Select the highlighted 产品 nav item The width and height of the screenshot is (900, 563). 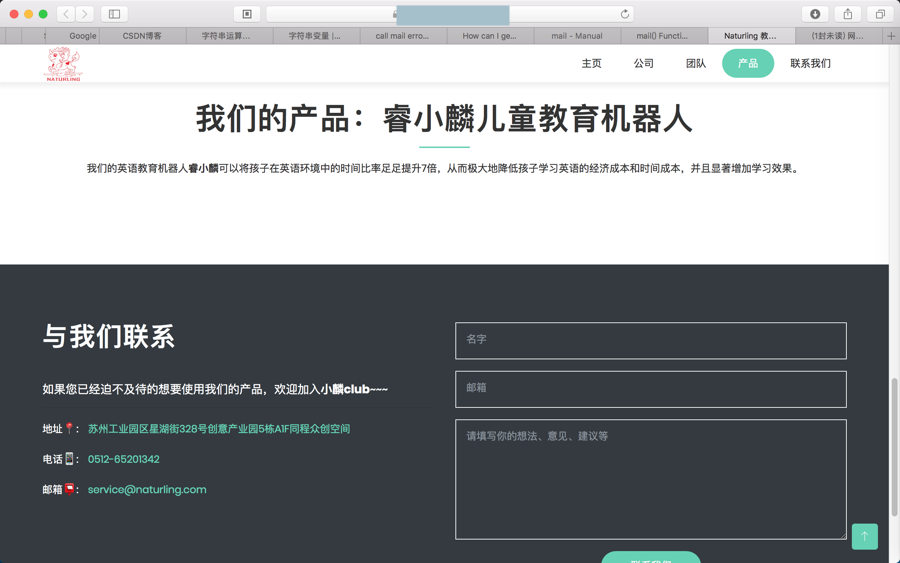point(748,63)
